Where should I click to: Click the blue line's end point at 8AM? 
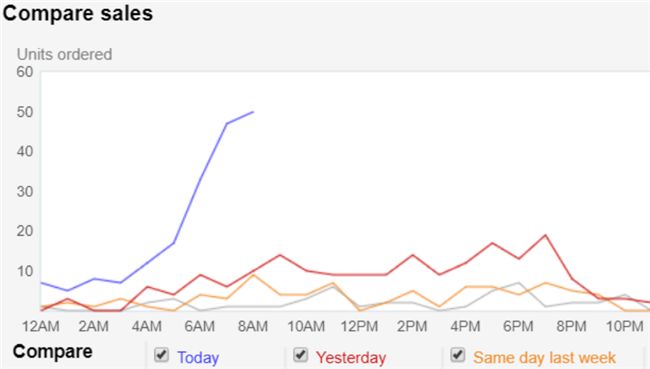click(253, 112)
